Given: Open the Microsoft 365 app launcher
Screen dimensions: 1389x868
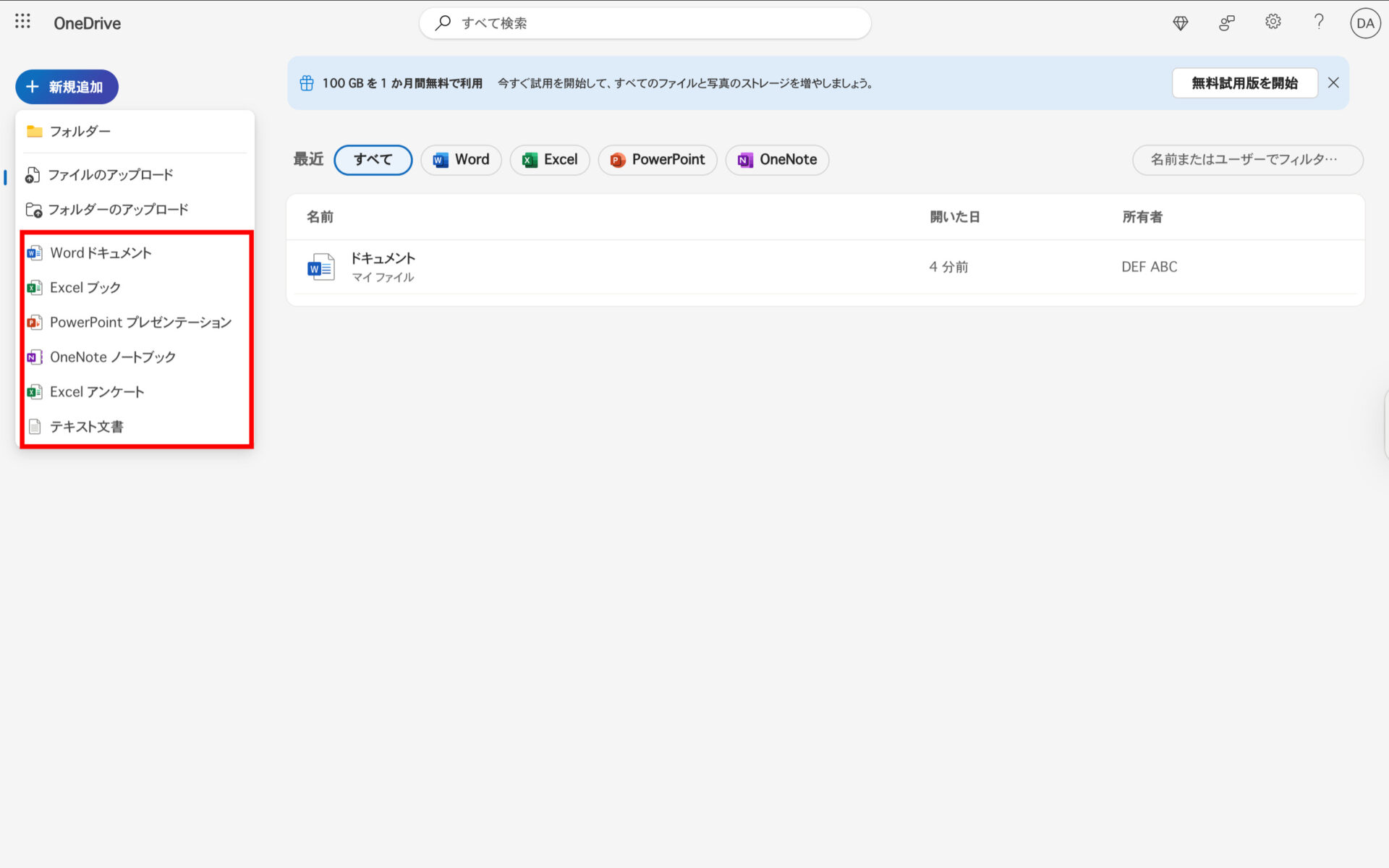Looking at the screenshot, I should (22, 21).
